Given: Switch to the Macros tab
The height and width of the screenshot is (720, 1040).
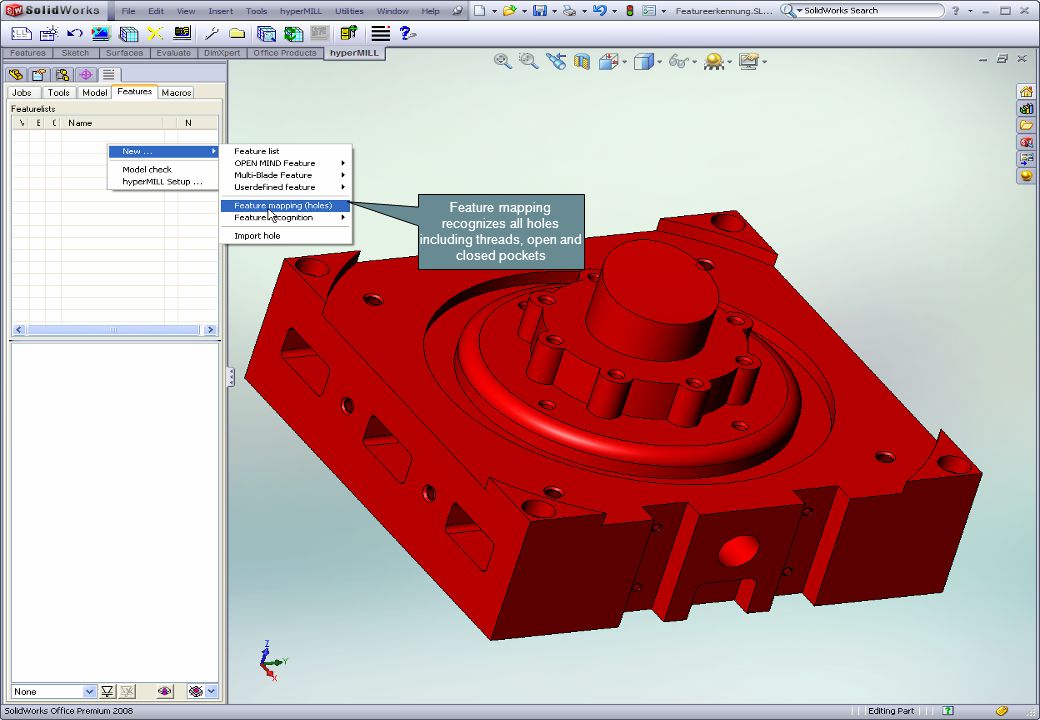Looking at the screenshot, I should 176,93.
